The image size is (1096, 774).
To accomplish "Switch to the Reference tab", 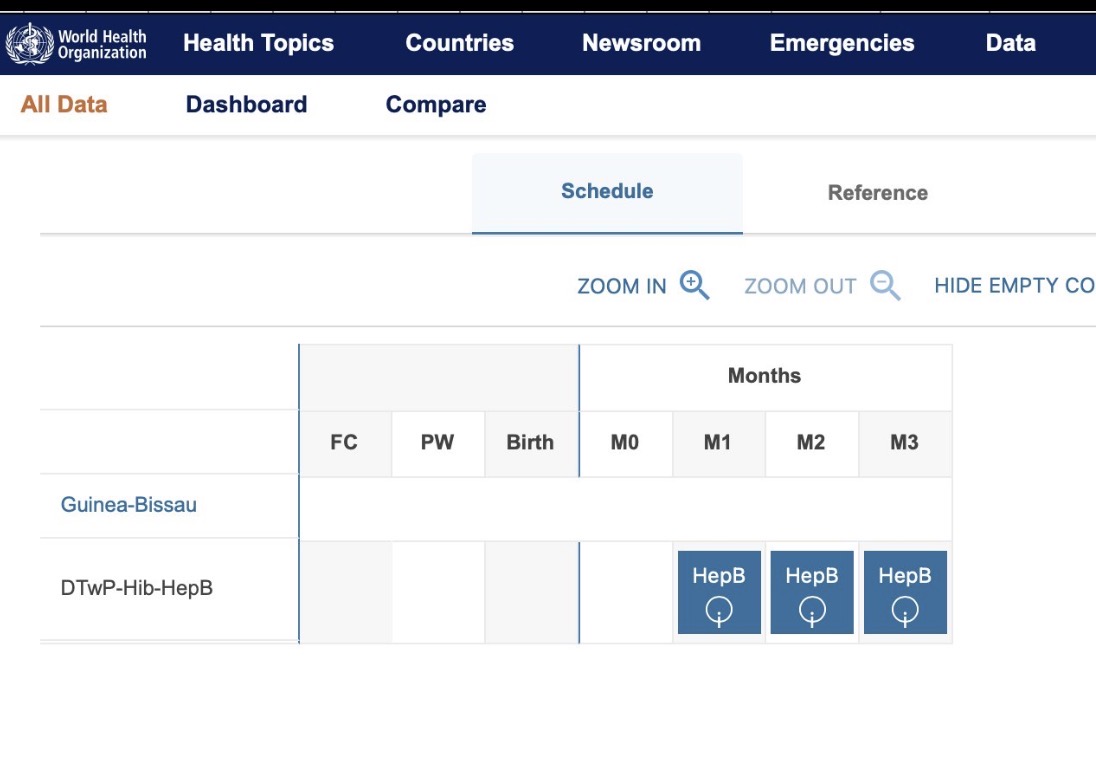I will [877, 193].
